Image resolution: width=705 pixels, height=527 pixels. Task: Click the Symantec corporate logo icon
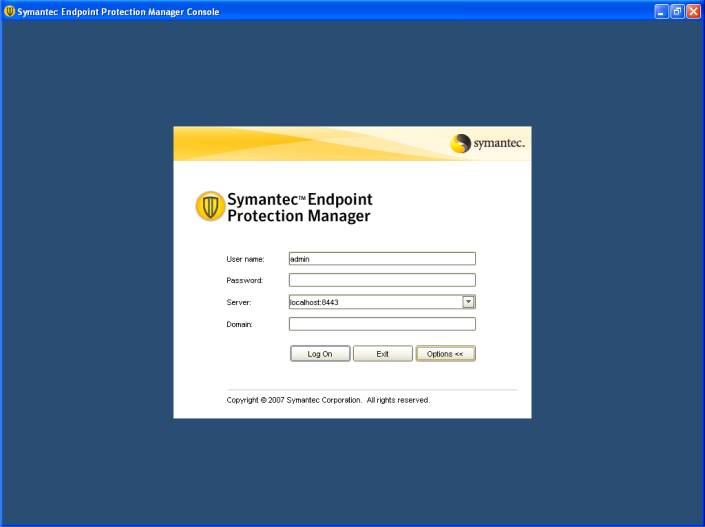(460, 143)
